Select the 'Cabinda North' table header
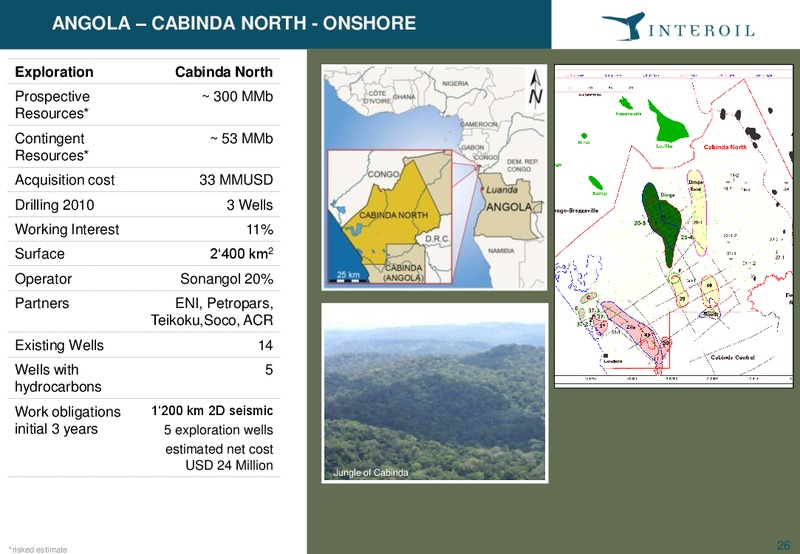This screenshot has width=800, height=554. [x=224, y=72]
